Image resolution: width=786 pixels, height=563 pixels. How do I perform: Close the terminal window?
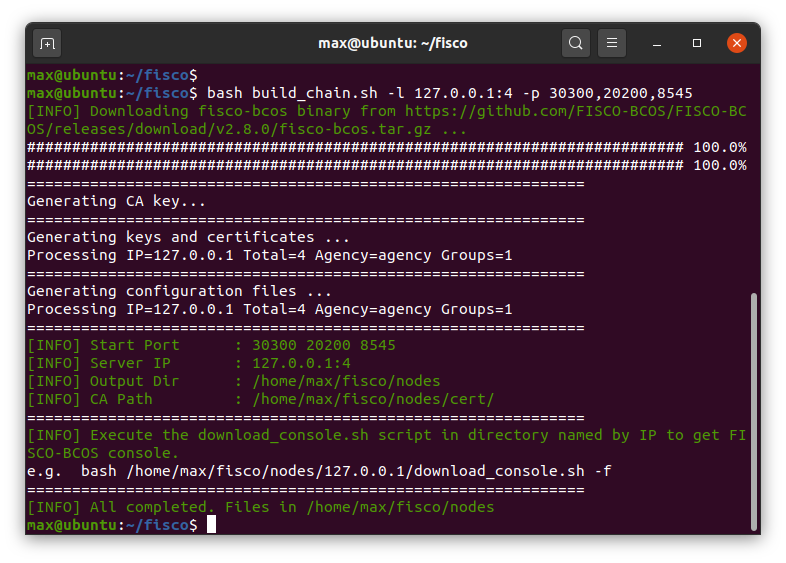pyautogui.click(x=737, y=43)
